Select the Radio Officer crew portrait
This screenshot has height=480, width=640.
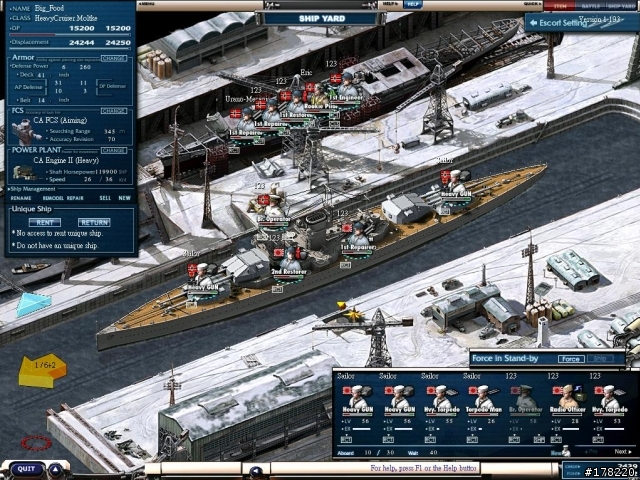pos(568,396)
